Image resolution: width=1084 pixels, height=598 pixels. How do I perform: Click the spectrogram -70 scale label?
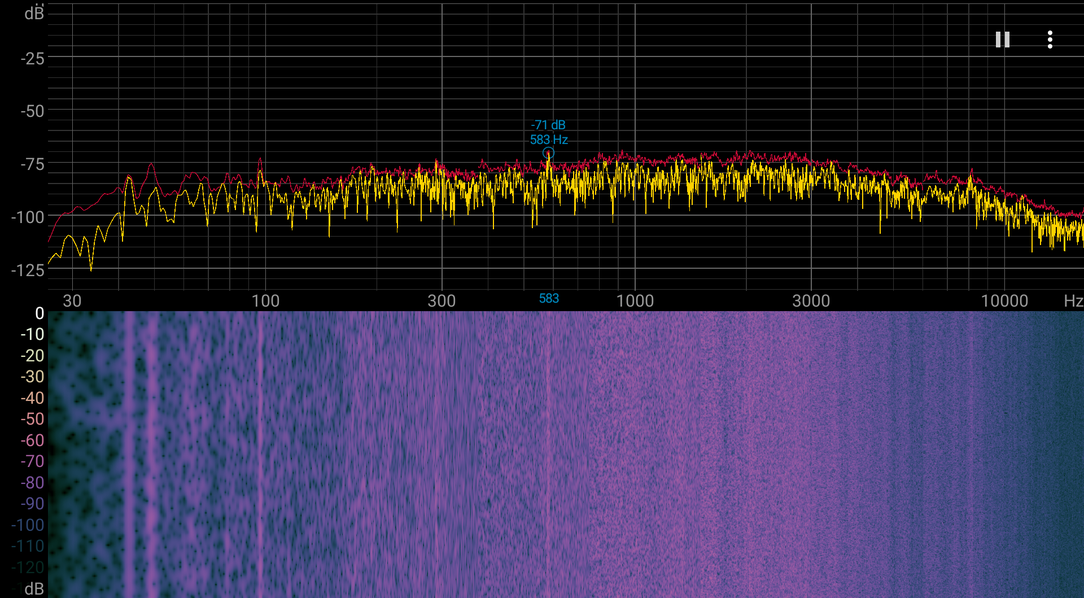tap(32, 461)
